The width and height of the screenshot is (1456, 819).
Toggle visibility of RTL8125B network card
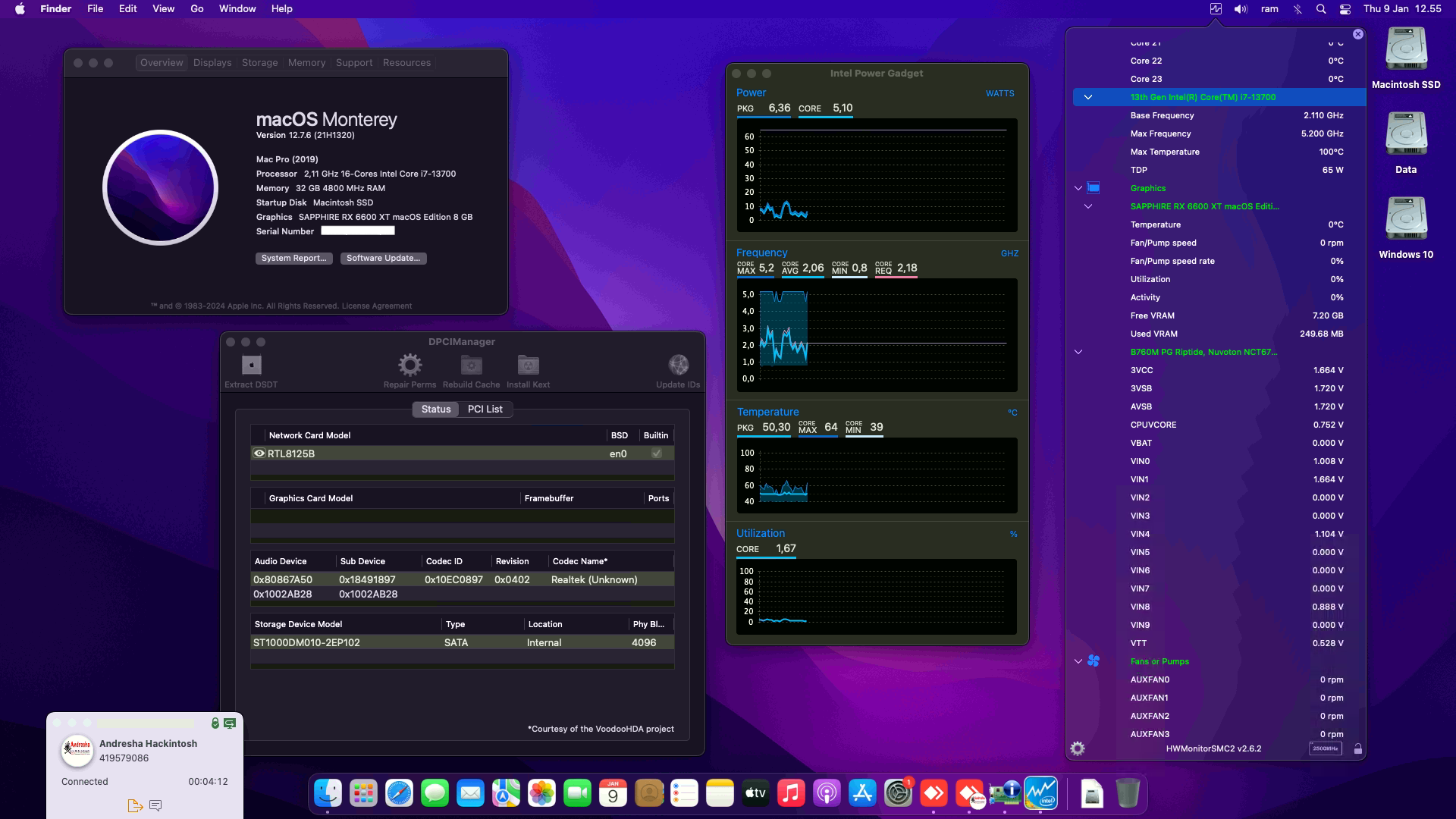[x=259, y=453]
